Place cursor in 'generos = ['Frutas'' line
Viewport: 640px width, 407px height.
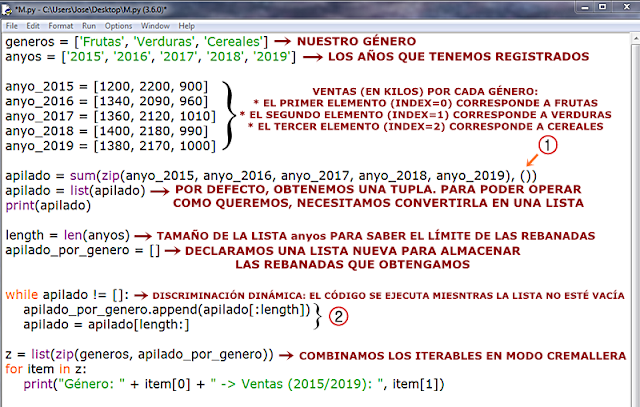pos(137,41)
